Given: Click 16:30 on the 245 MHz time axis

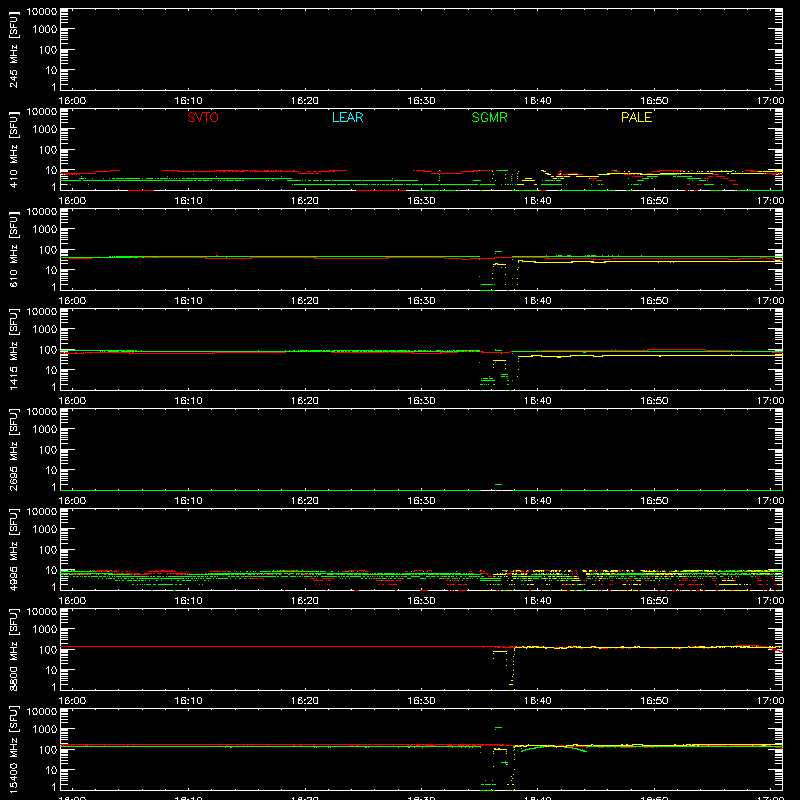Looking at the screenshot, I should [x=421, y=101].
